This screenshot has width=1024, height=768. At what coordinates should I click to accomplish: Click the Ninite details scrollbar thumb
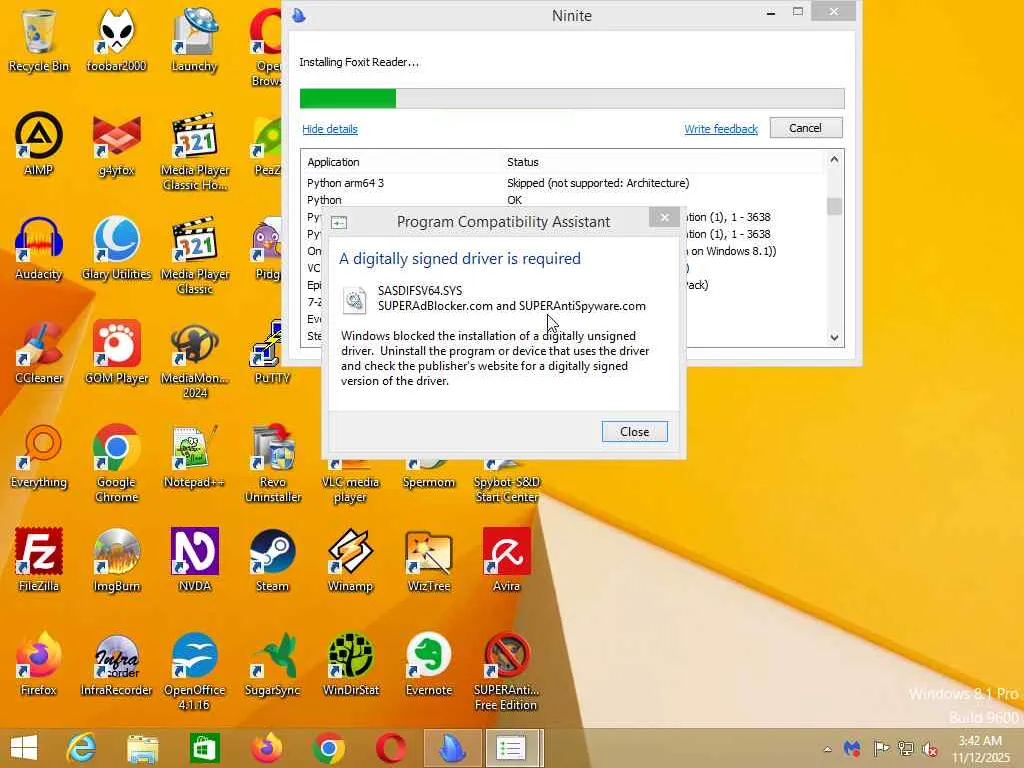[834, 206]
